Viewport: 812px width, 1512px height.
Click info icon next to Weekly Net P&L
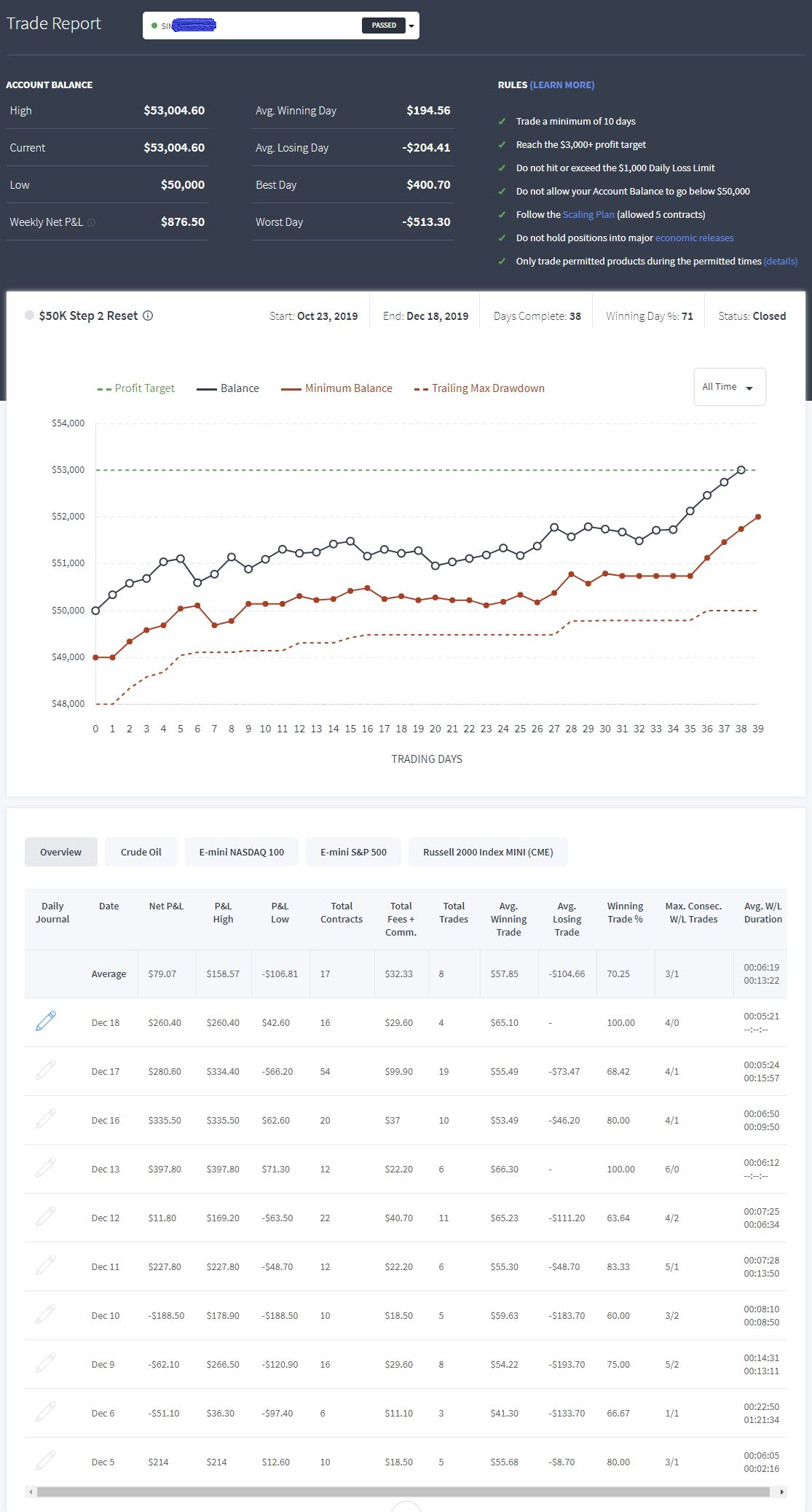(91, 222)
